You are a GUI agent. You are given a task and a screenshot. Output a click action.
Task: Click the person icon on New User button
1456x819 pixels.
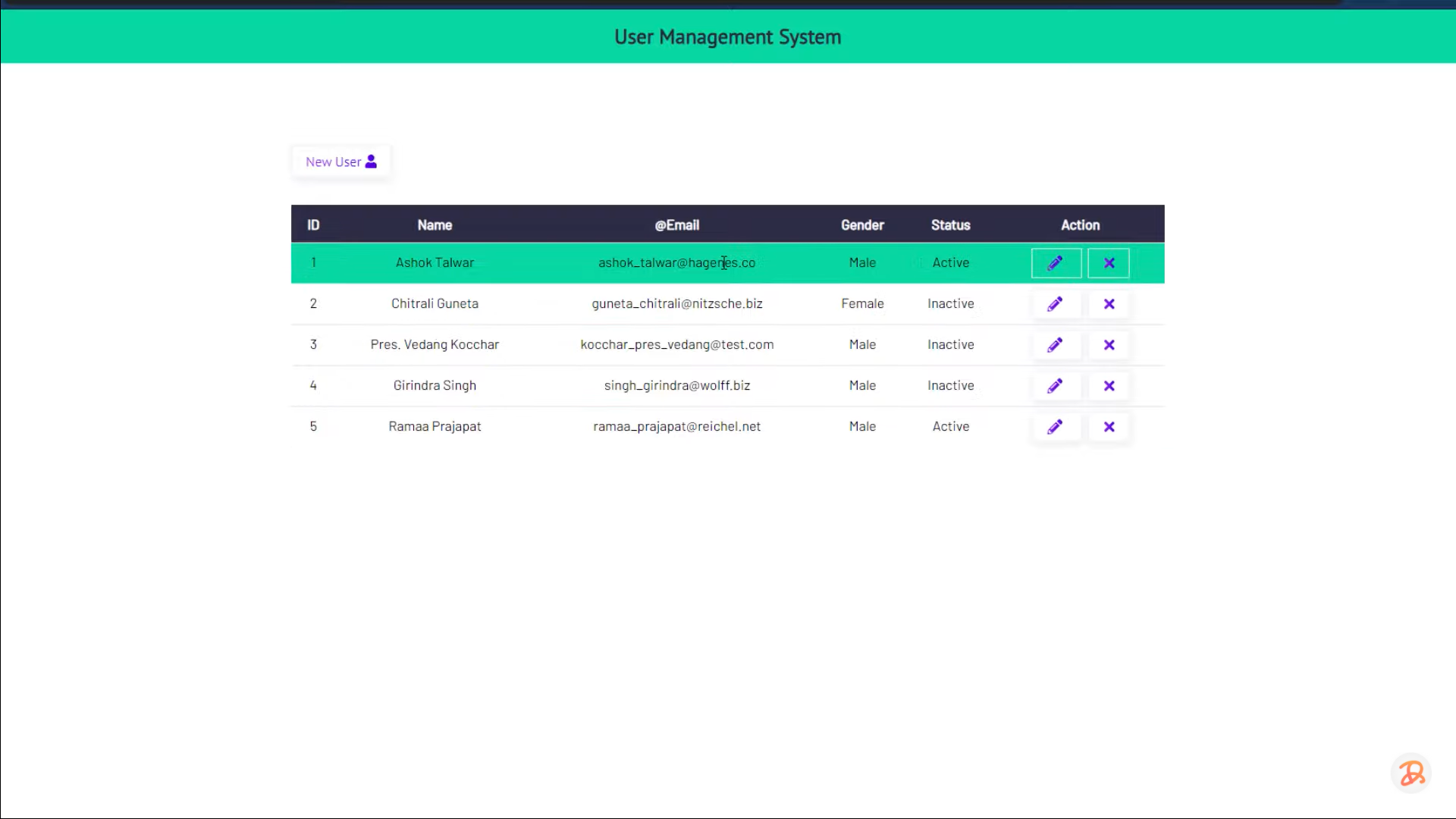(x=370, y=161)
